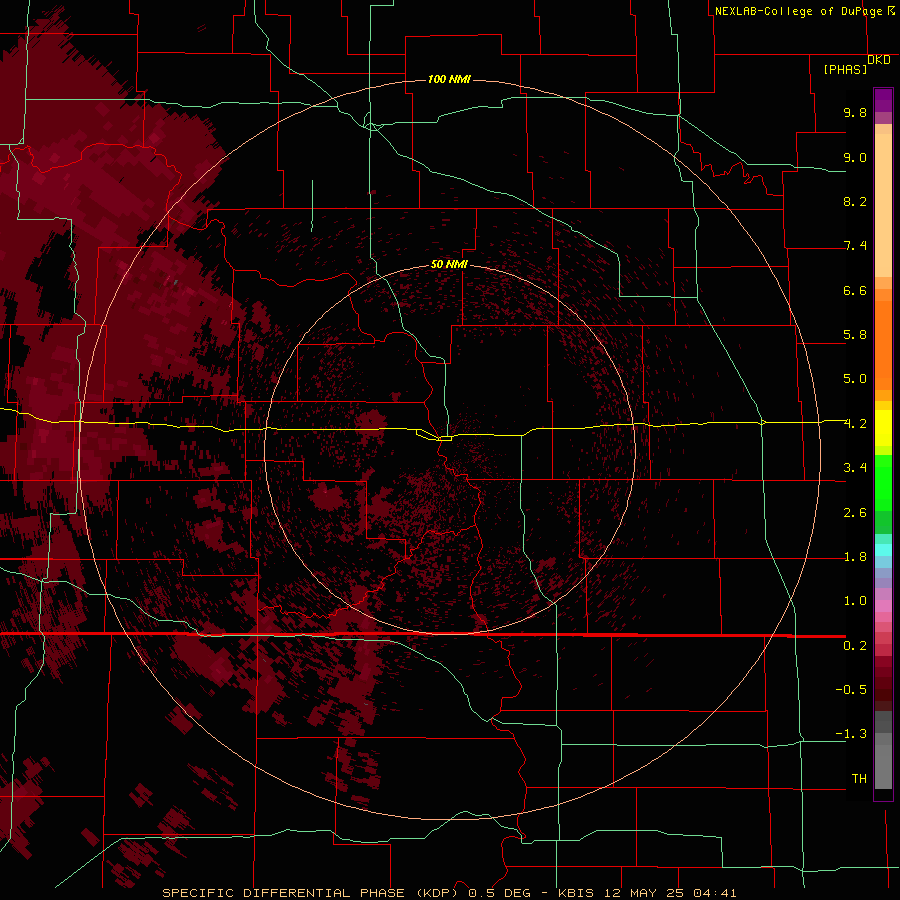
Task: Click the 6.6 legend value
Action: click(x=855, y=290)
